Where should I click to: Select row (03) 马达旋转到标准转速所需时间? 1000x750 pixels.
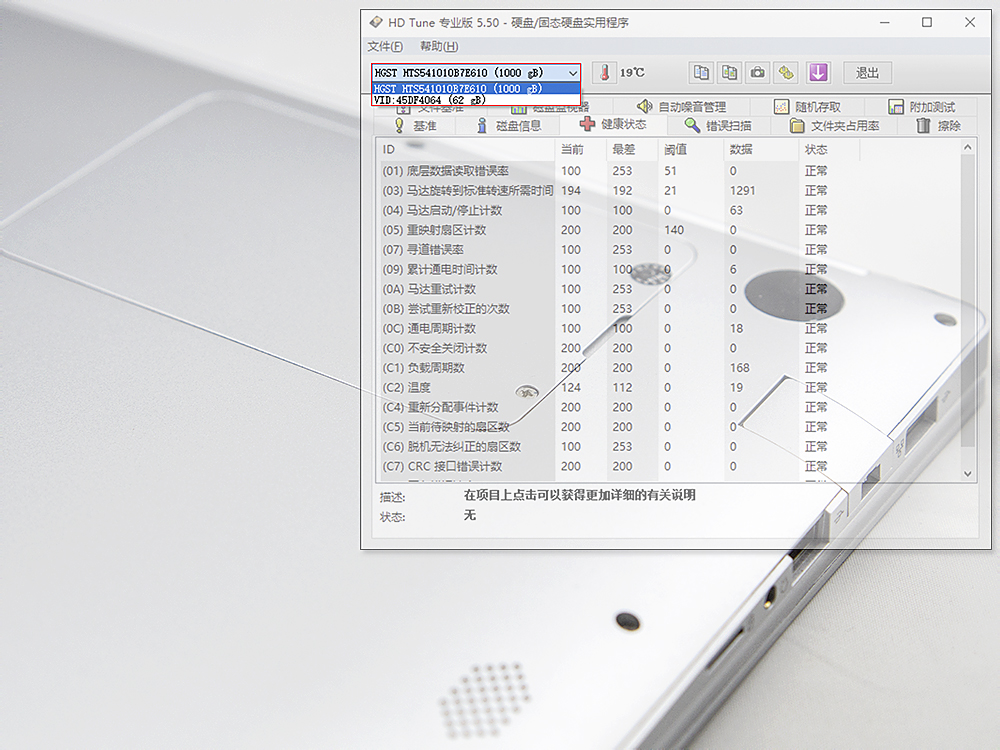pyautogui.click(x=668, y=191)
